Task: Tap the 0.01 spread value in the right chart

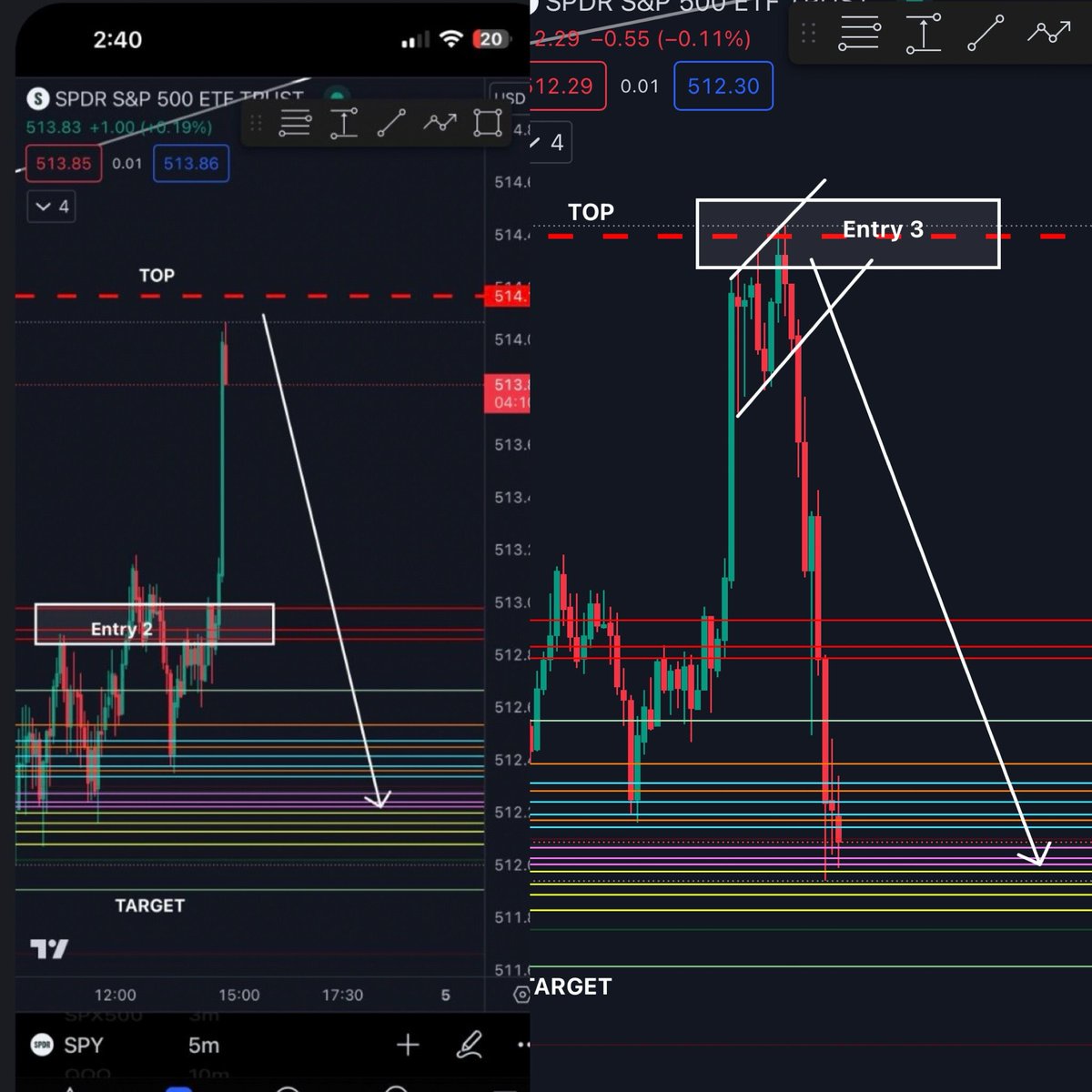Action: [640, 86]
